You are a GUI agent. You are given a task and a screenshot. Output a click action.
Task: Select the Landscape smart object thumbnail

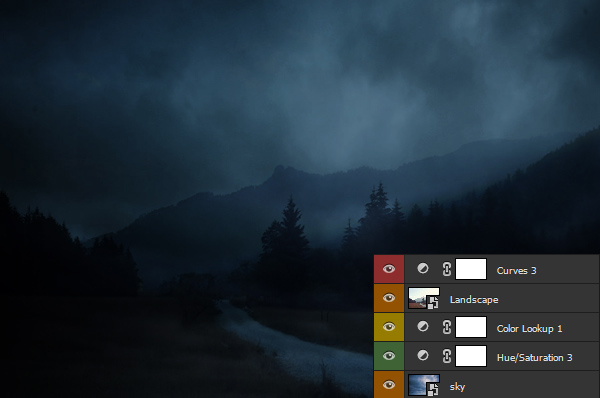[x=424, y=298]
